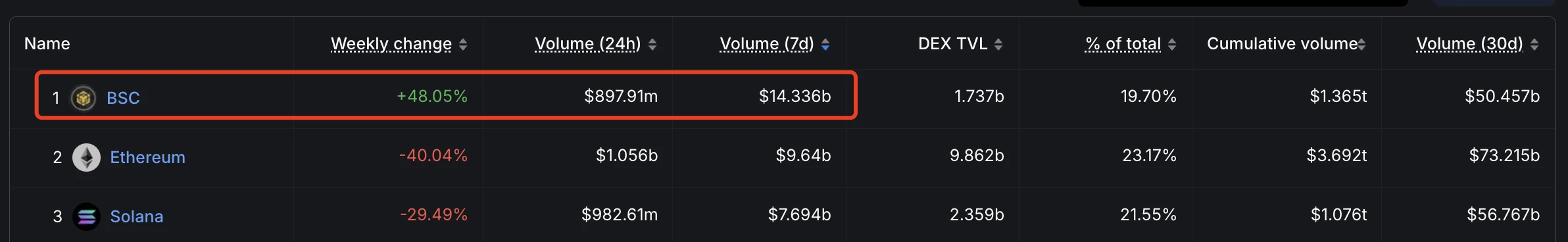Click the Volume (24h) sort arrows
The width and height of the screenshot is (1568, 242).
[652, 44]
